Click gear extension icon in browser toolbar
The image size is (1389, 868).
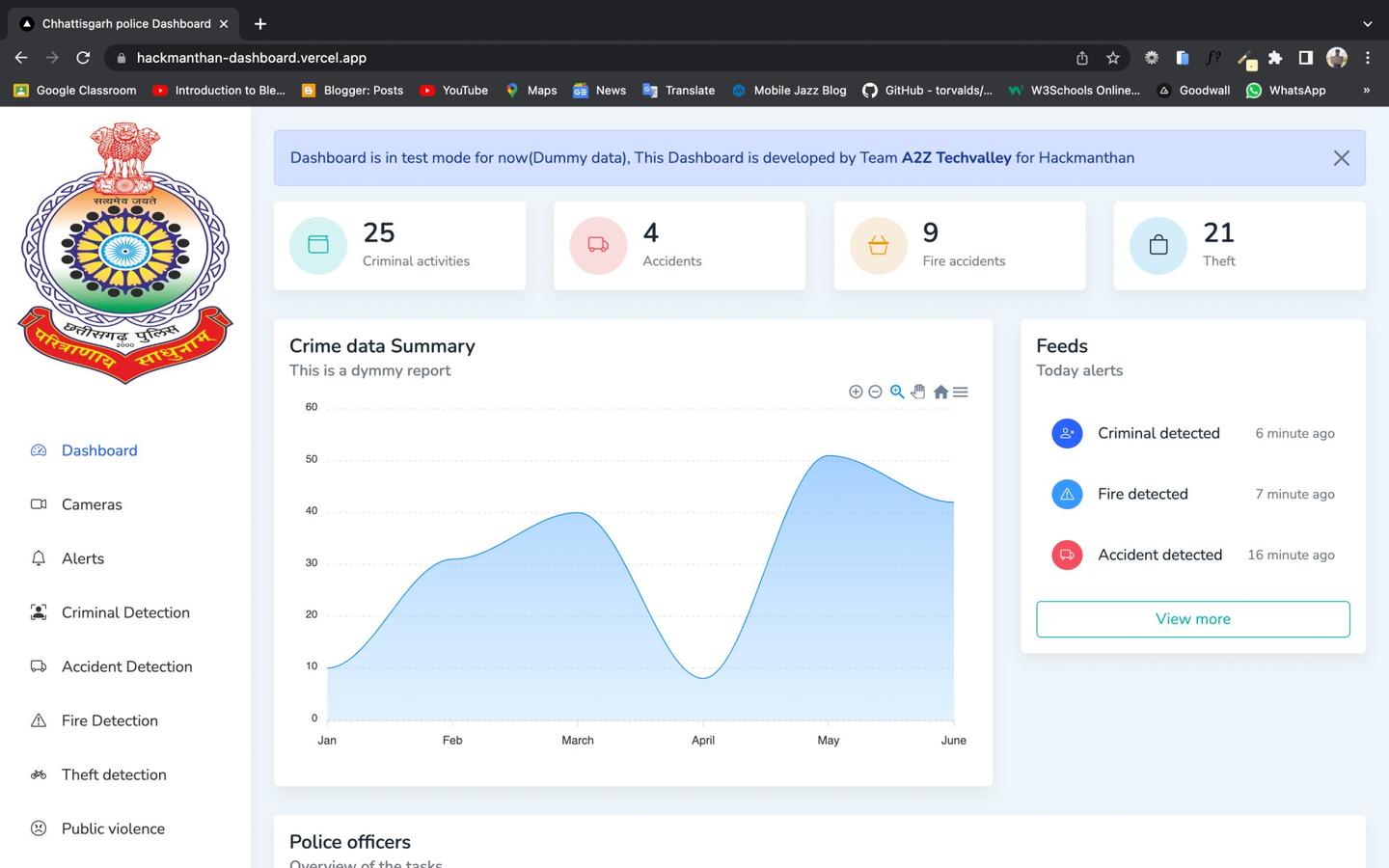(1152, 58)
